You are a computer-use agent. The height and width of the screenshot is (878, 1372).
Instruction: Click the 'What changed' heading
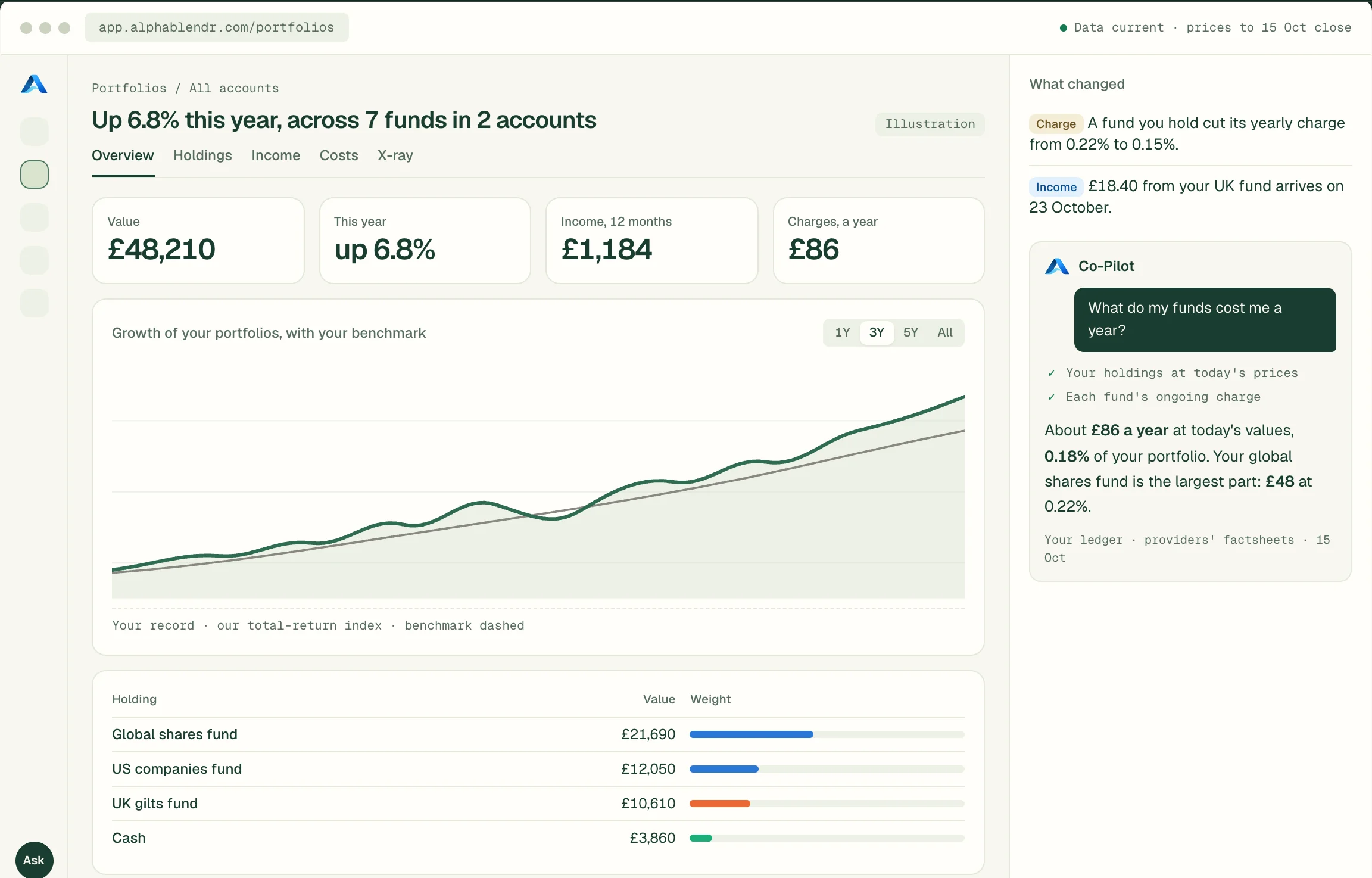(x=1077, y=84)
